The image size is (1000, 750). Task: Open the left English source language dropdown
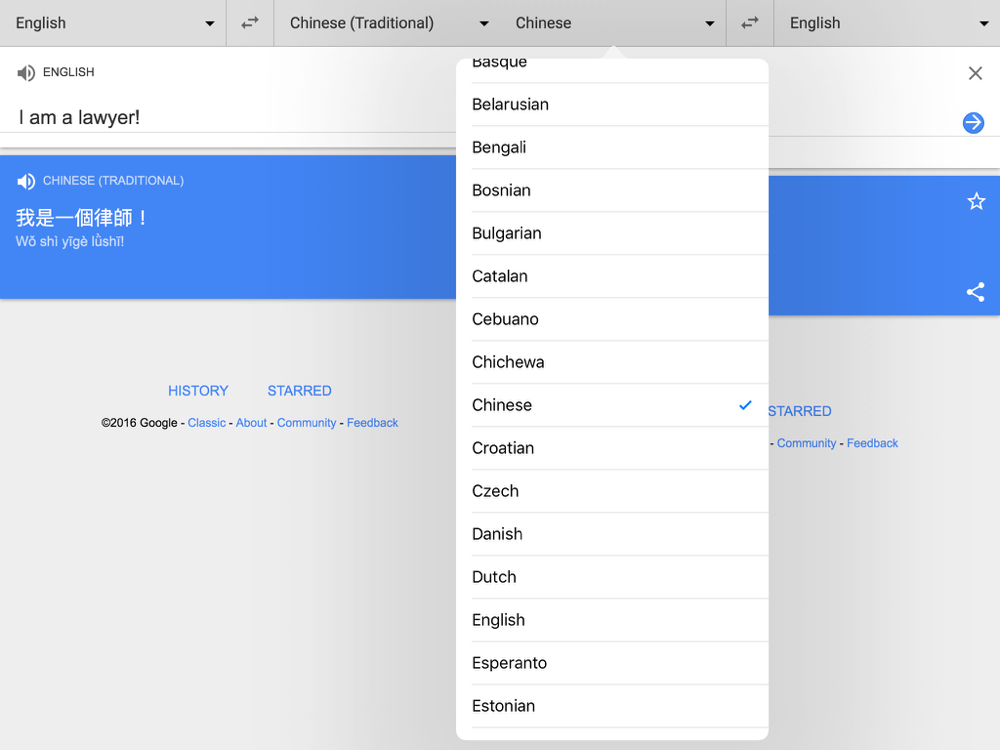click(x=113, y=23)
